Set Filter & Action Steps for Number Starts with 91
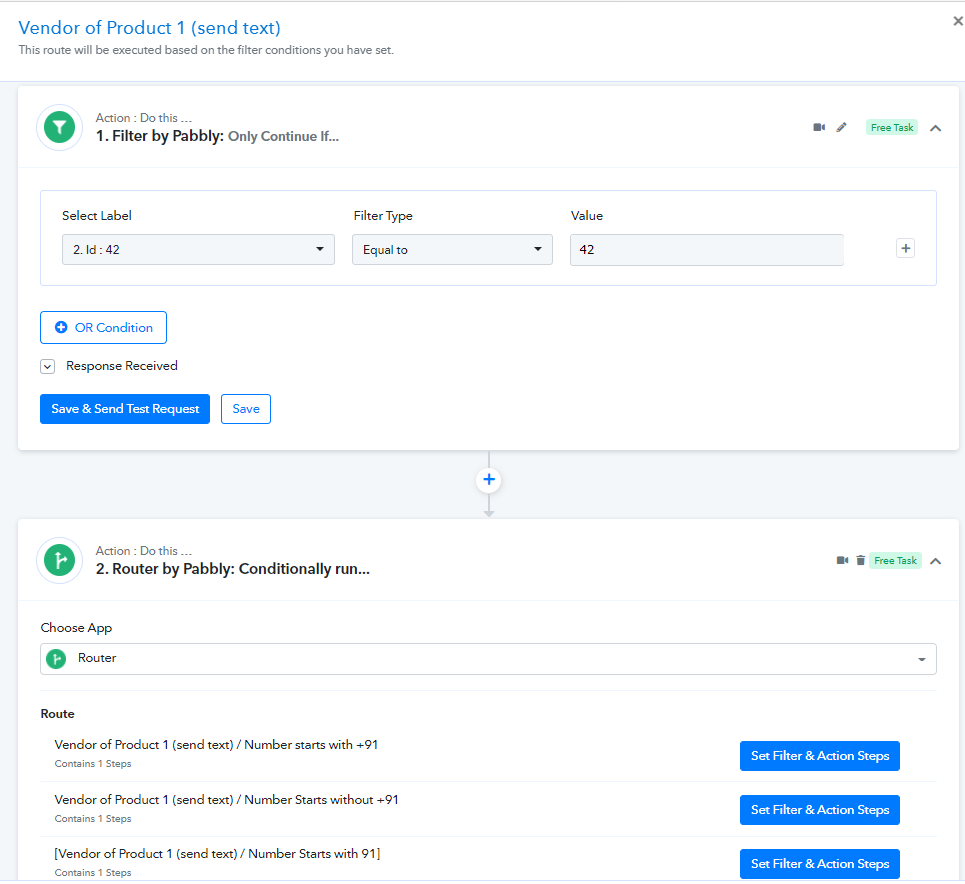The width and height of the screenshot is (965, 884). point(820,864)
